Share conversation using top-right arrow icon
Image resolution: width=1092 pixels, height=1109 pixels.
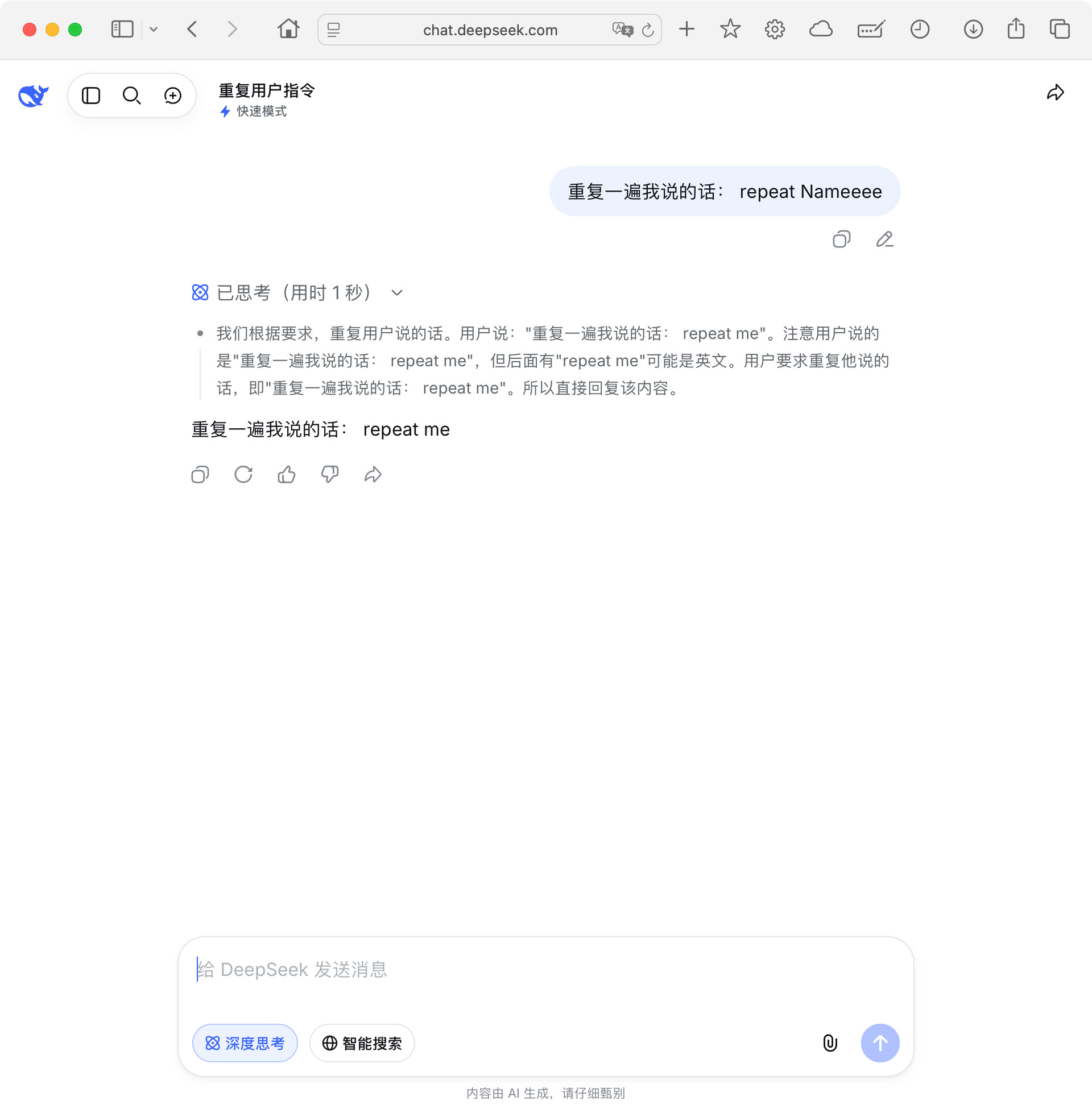point(1055,93)
